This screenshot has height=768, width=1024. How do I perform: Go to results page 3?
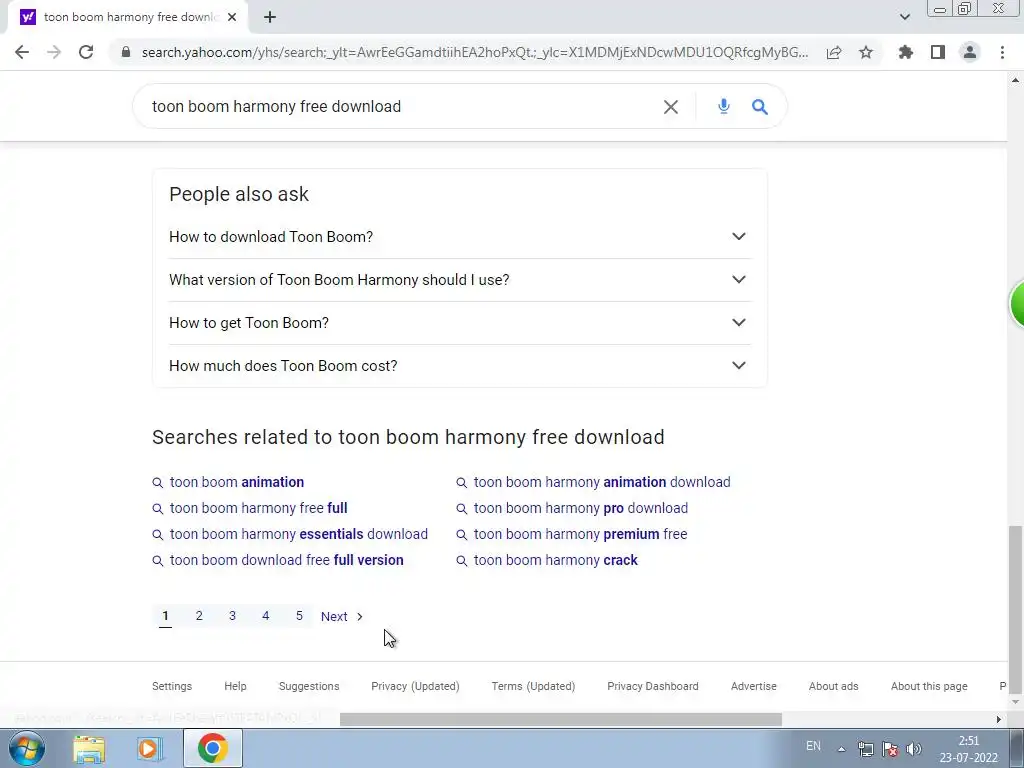[232, 616]
